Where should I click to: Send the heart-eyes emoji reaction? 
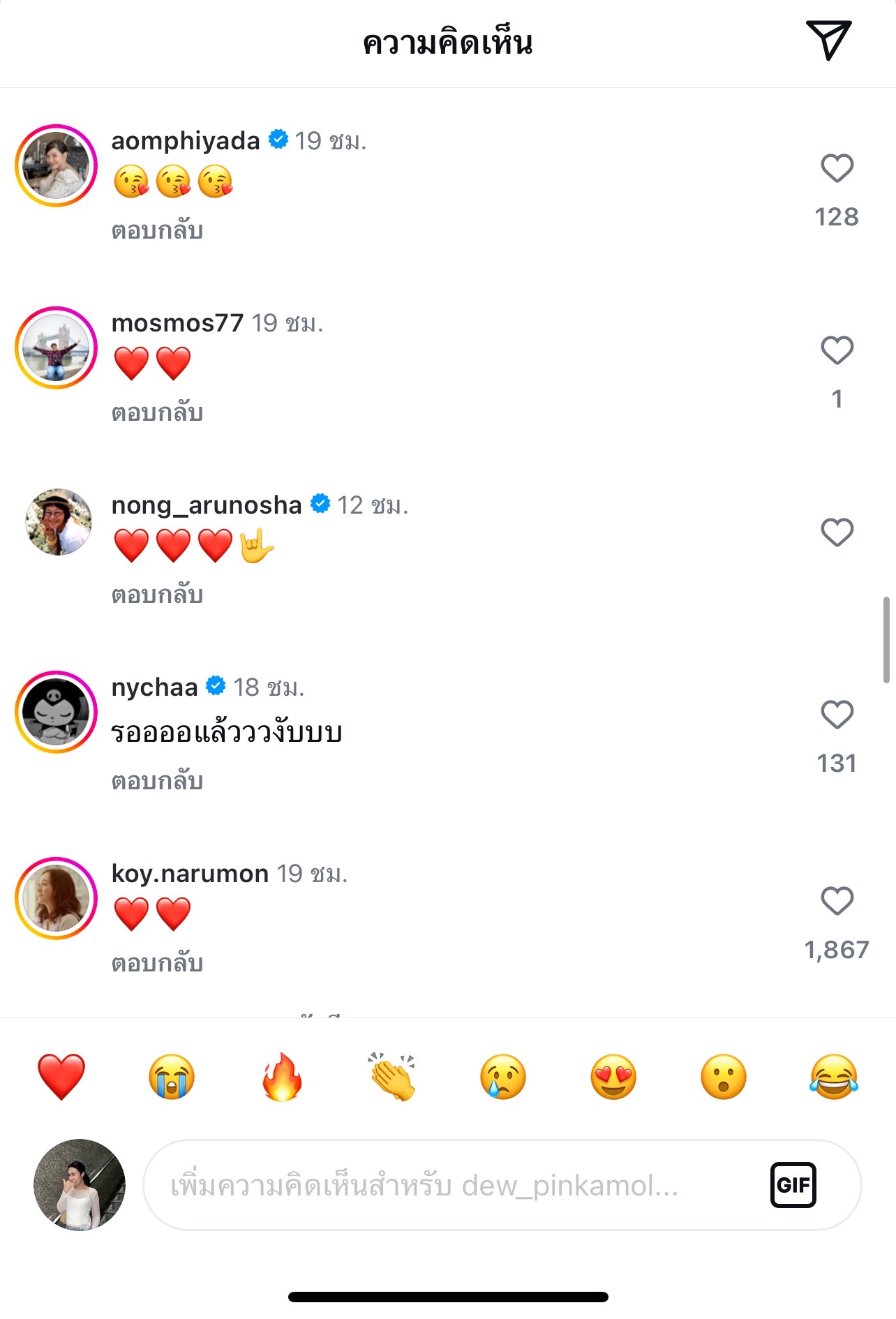tap(613, 1077)
